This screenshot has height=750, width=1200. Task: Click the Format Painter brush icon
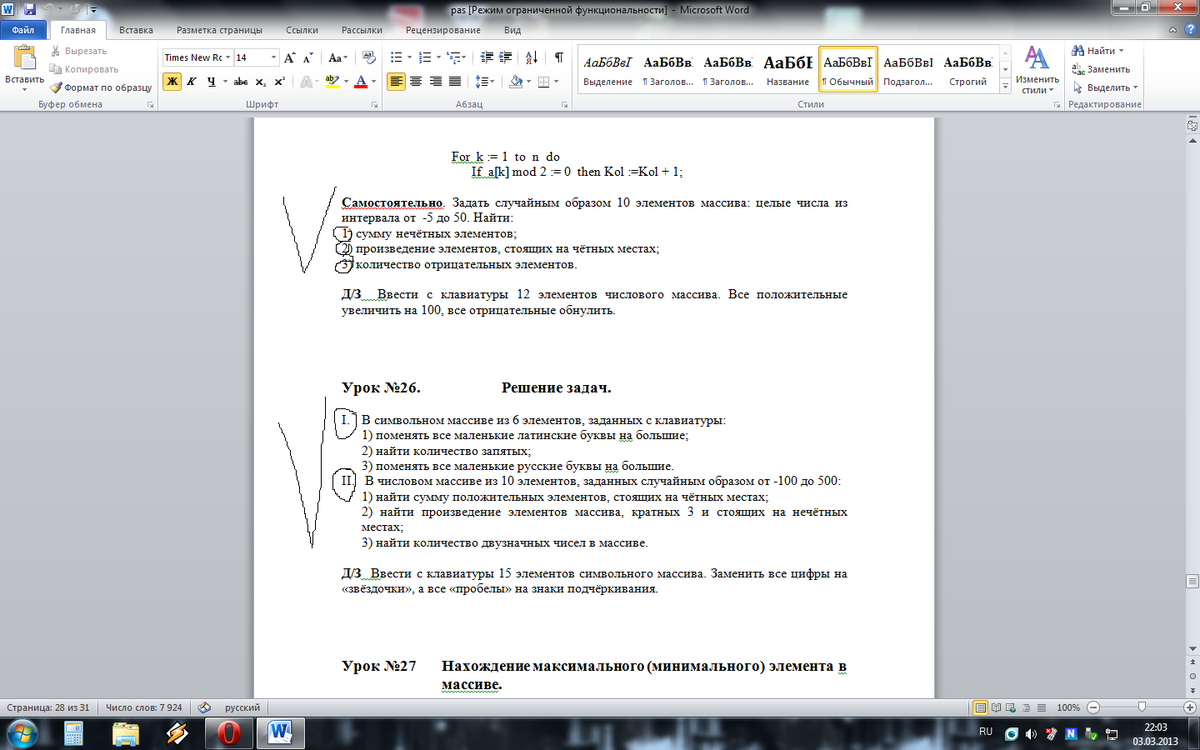tap(56, 87)
